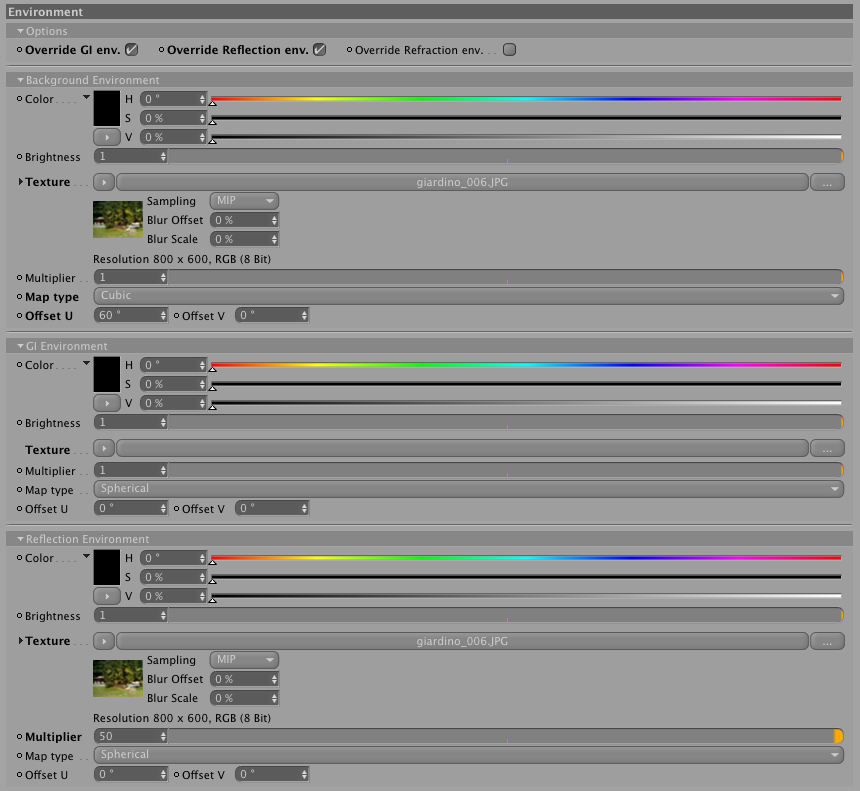Click Reflection color expand arrow button beside V

pos(107,596)
